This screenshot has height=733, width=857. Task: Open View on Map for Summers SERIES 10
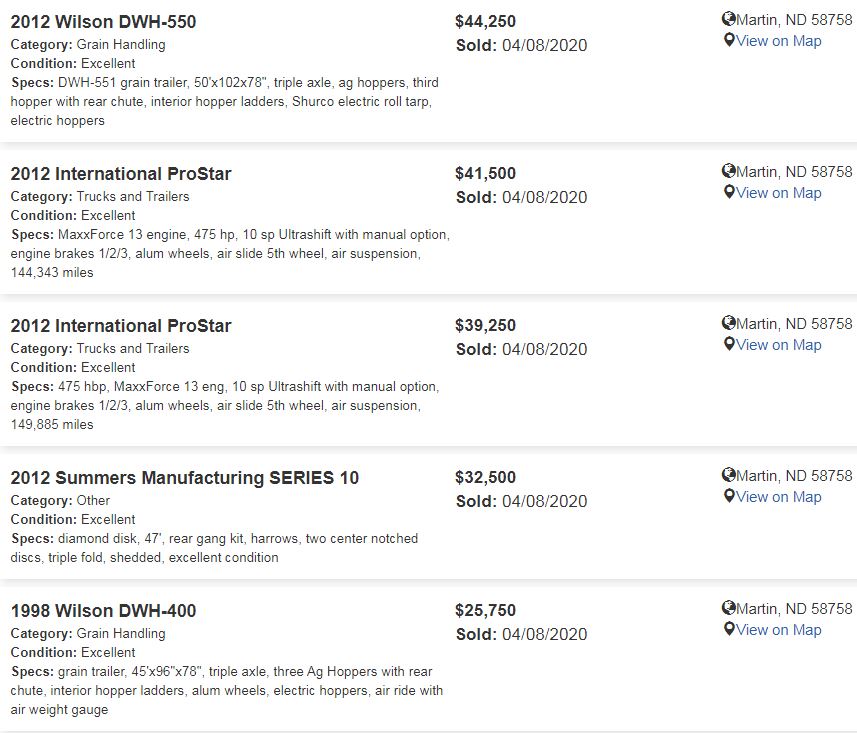pyautogui.click(x=778, y=497)
